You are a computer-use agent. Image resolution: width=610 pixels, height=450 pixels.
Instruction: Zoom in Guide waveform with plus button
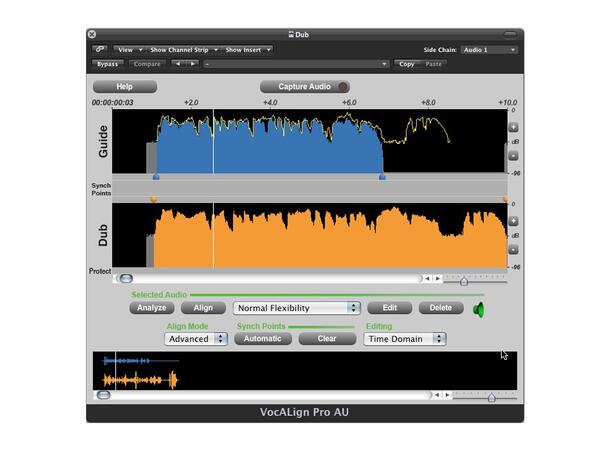(514, 127)
